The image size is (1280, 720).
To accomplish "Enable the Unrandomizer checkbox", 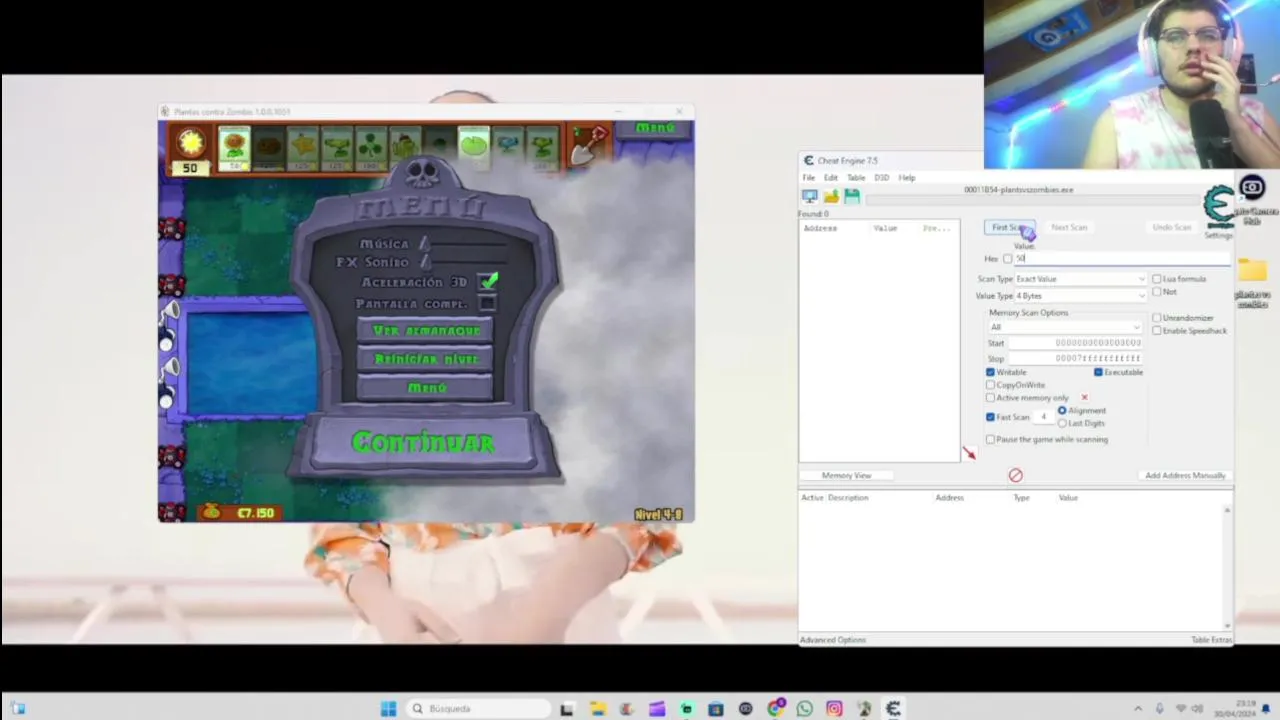I will (1157, 318).
